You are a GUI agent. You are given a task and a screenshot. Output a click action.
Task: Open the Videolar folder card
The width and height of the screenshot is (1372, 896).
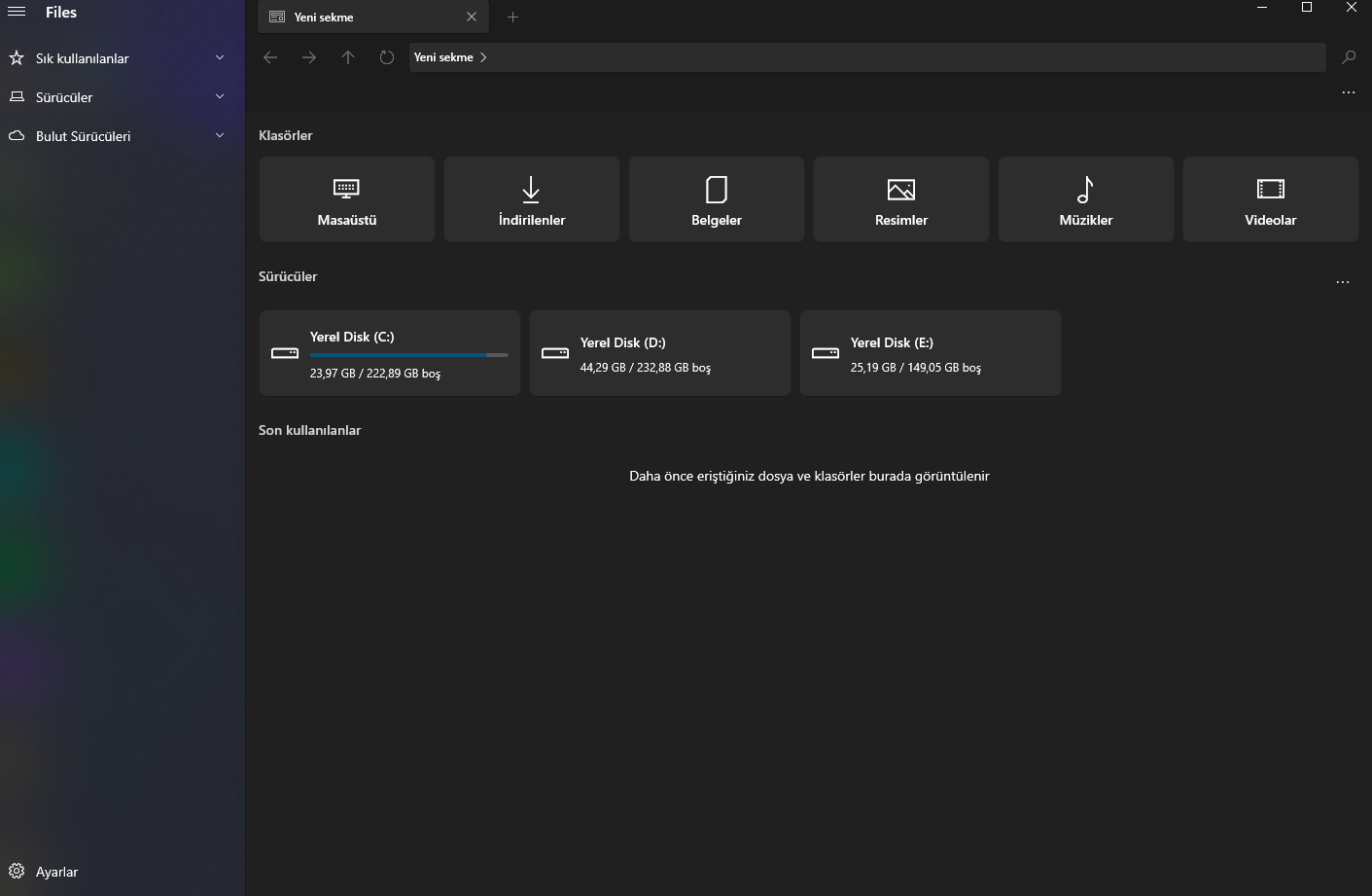click(x=1271, y=199)
